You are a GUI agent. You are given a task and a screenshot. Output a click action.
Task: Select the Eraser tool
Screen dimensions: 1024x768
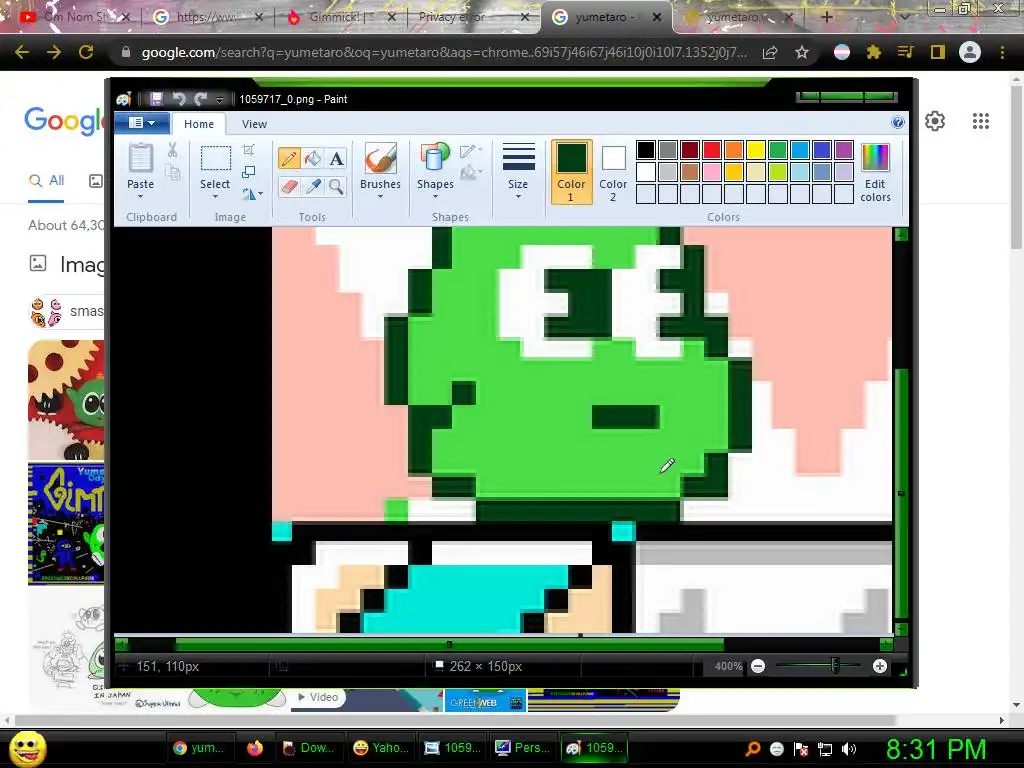(x=289, y=187)
